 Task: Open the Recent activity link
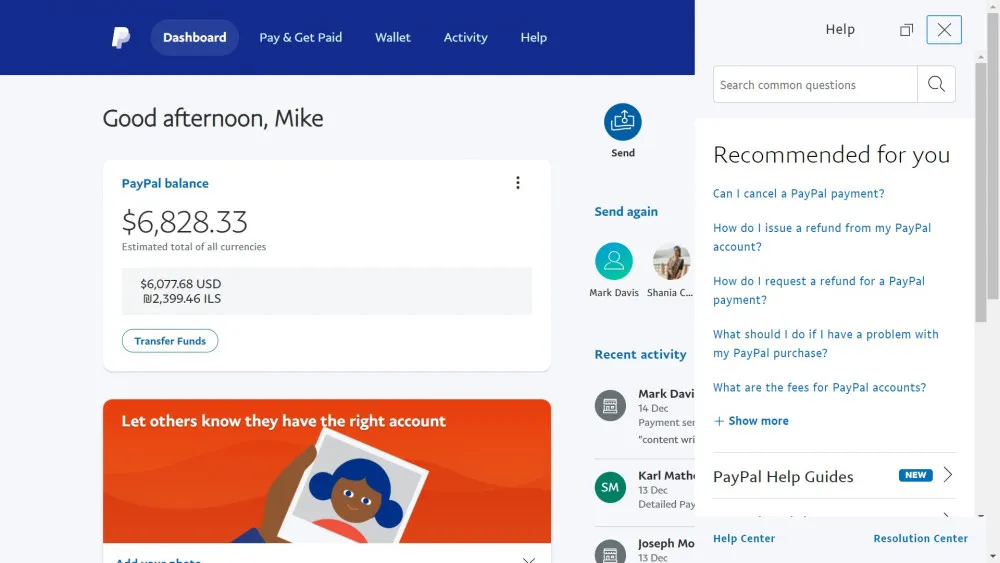(x=640, y=355)
